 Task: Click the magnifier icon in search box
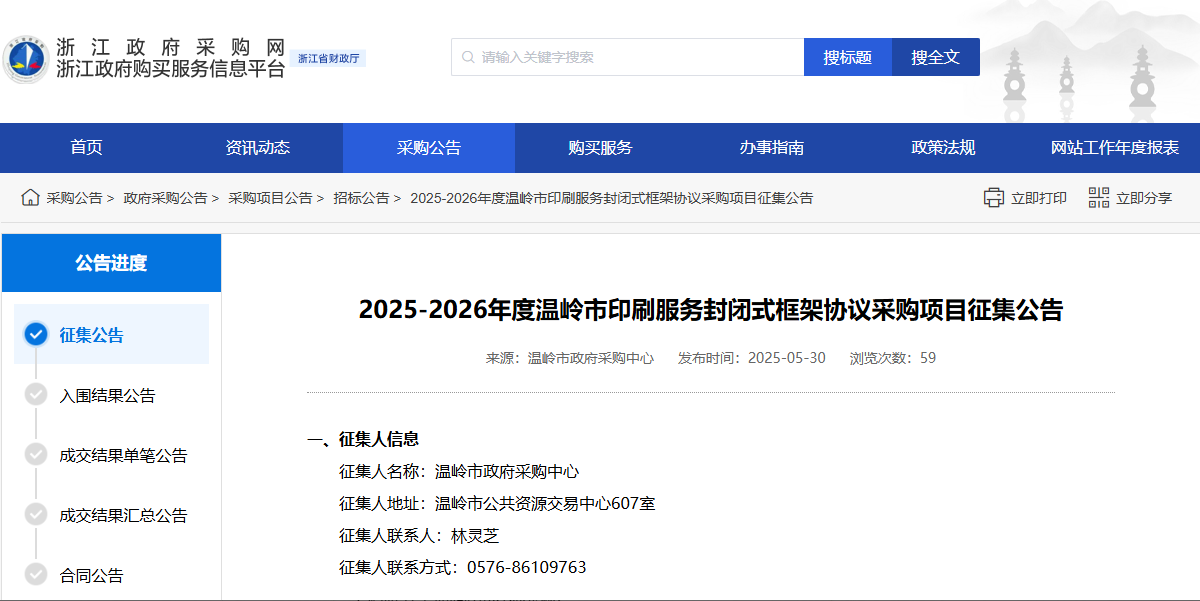coord(468,57)
